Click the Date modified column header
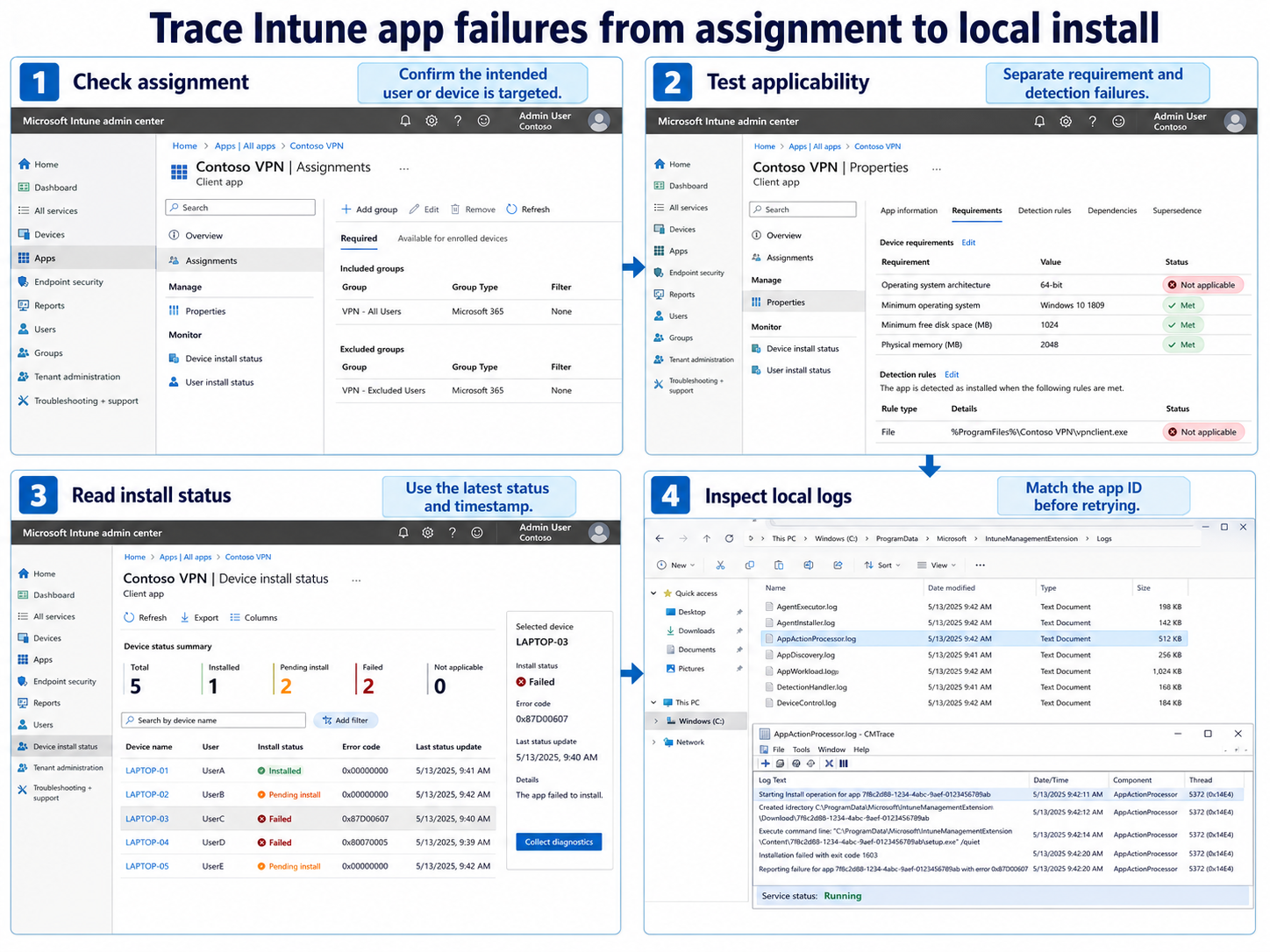Viewport: 1270px width, 952px height. (x=951, y=588)
